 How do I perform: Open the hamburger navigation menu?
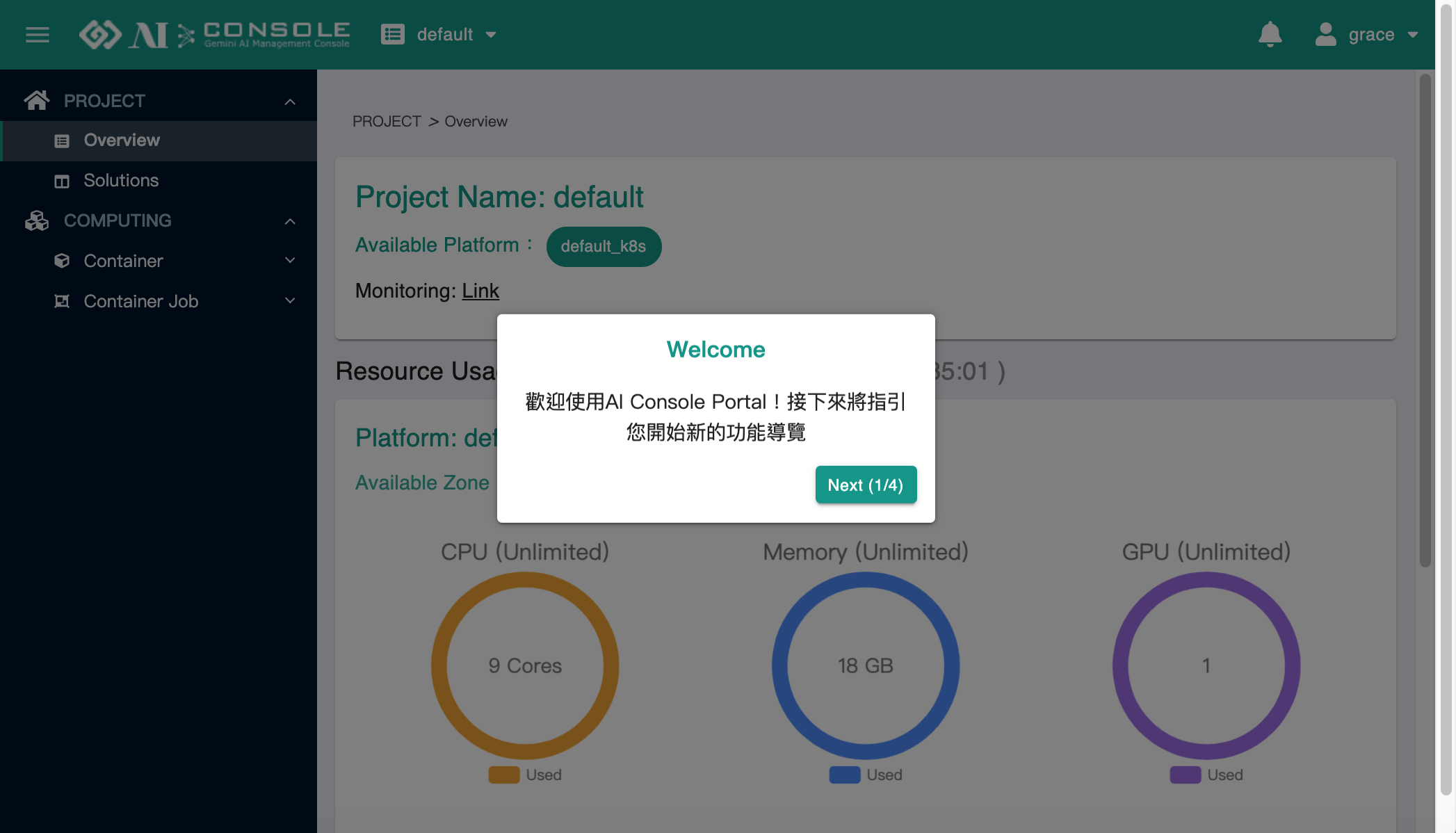[x=38, y=34]
